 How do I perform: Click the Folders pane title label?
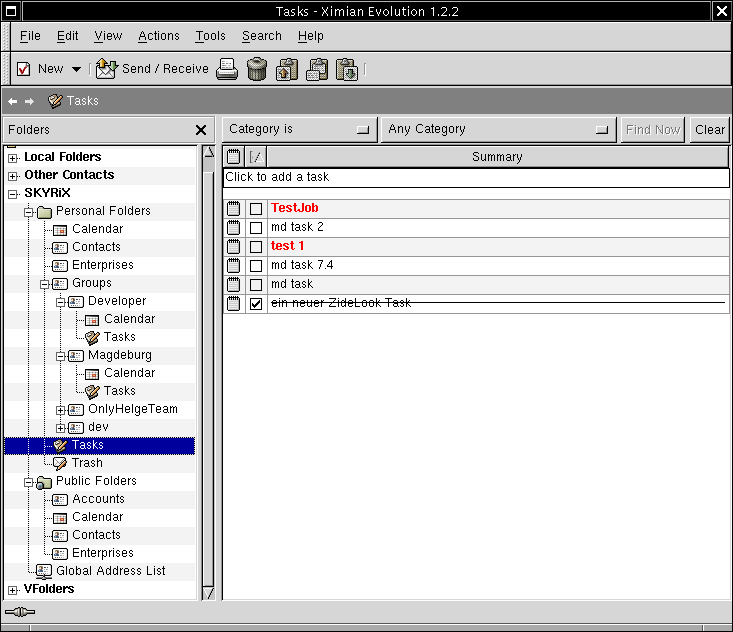click(29, 130)
